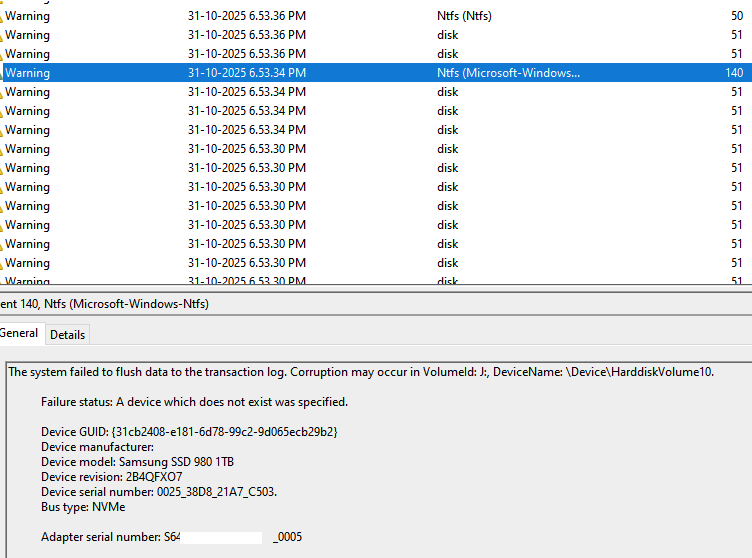Screen dimensions: 752x558
Task: Click the Device revision 2B4QFXO7 line
Action: click(111, 477)
